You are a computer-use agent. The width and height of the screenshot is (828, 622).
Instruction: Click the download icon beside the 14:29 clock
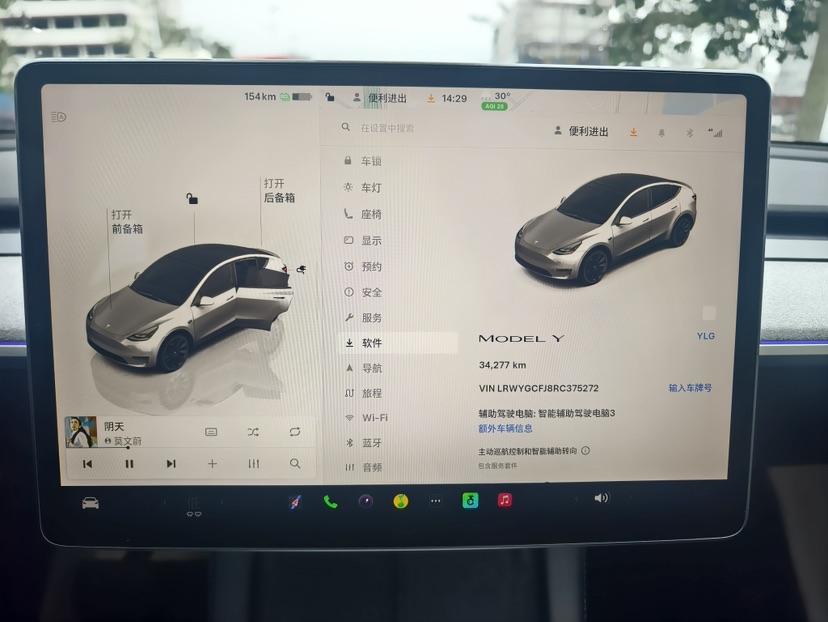tap(431, 98)
